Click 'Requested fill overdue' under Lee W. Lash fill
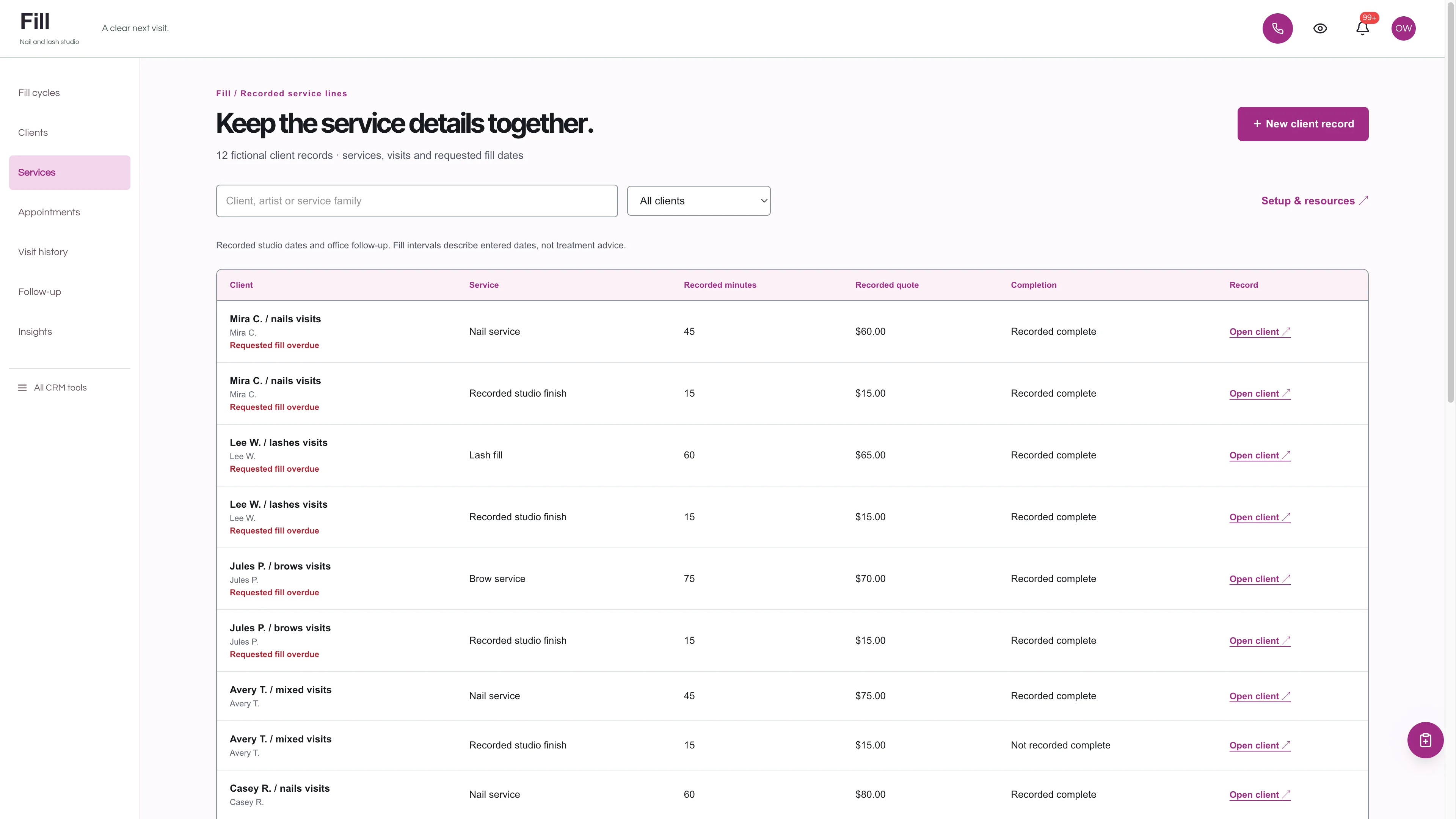The width and height of the screenshot is (1456, 819). coord(274,469)
